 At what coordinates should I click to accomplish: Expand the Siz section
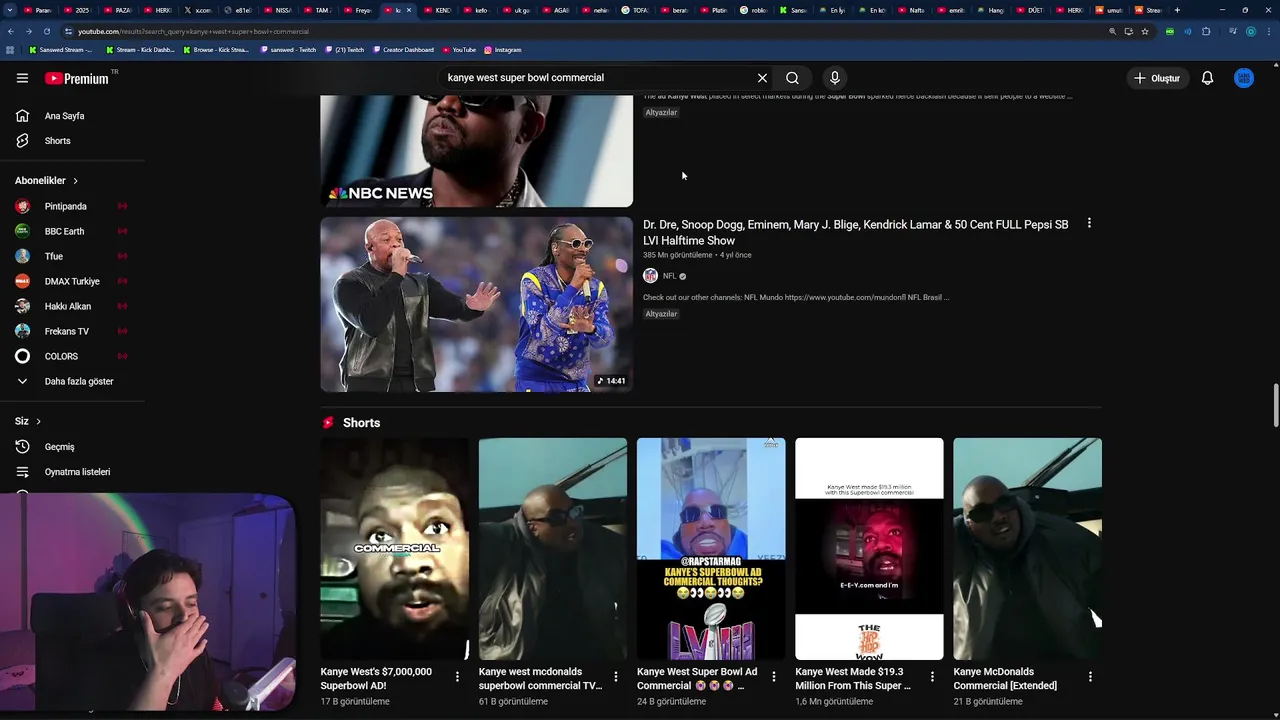(27, 421)
